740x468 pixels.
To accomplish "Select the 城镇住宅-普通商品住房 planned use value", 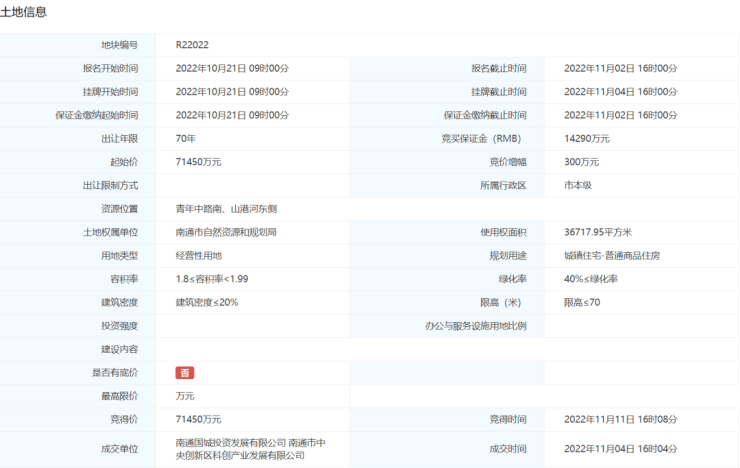I will tap(611, 256).
